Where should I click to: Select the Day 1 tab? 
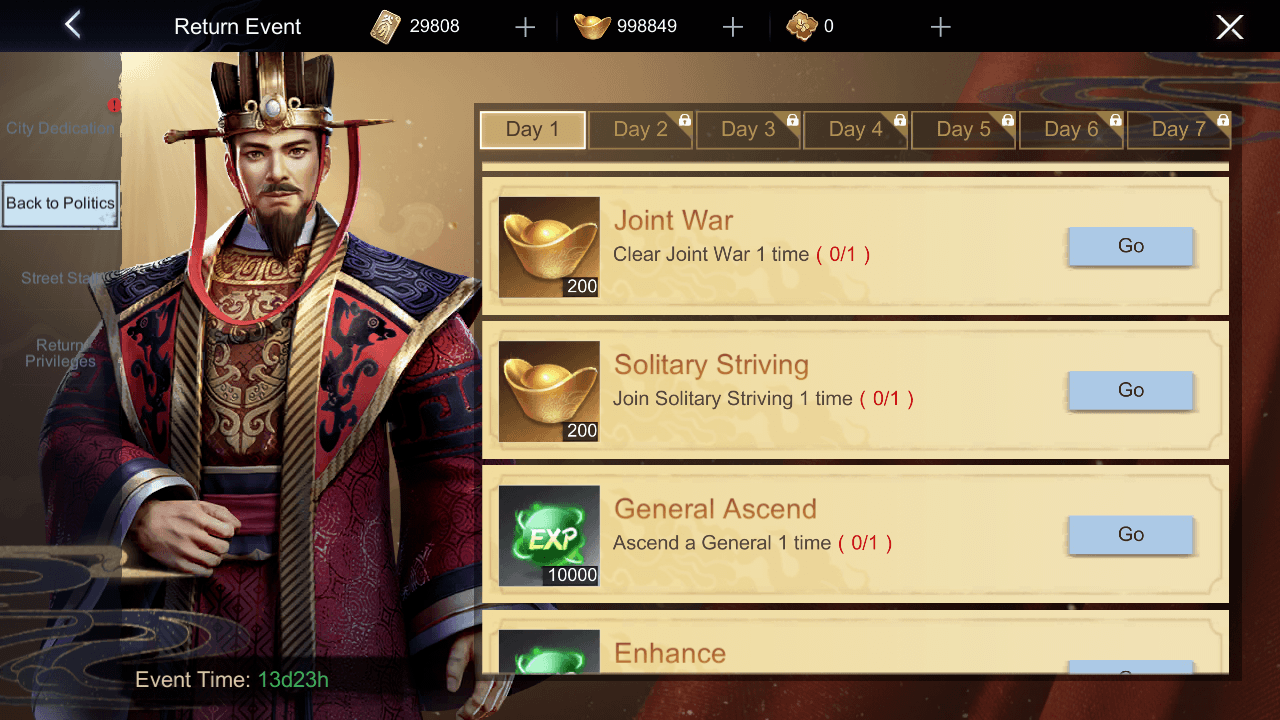pyautogui.click(x=533, y=129)
